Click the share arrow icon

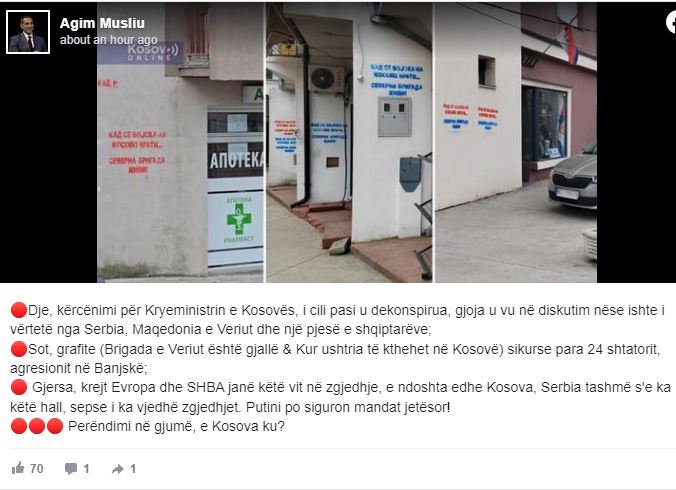click(x=118, y=469)
